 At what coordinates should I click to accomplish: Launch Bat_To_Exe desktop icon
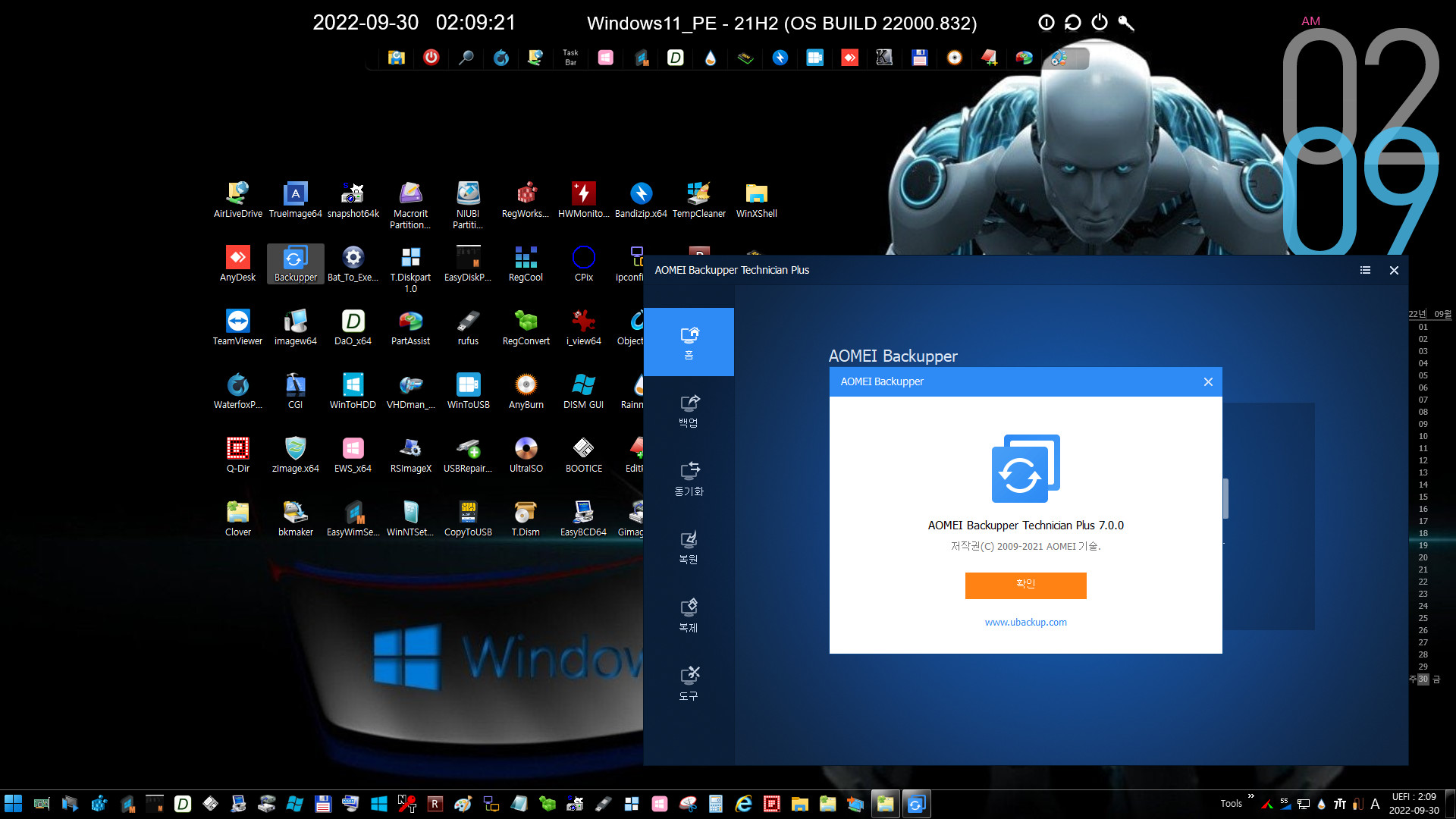point(353,264)
